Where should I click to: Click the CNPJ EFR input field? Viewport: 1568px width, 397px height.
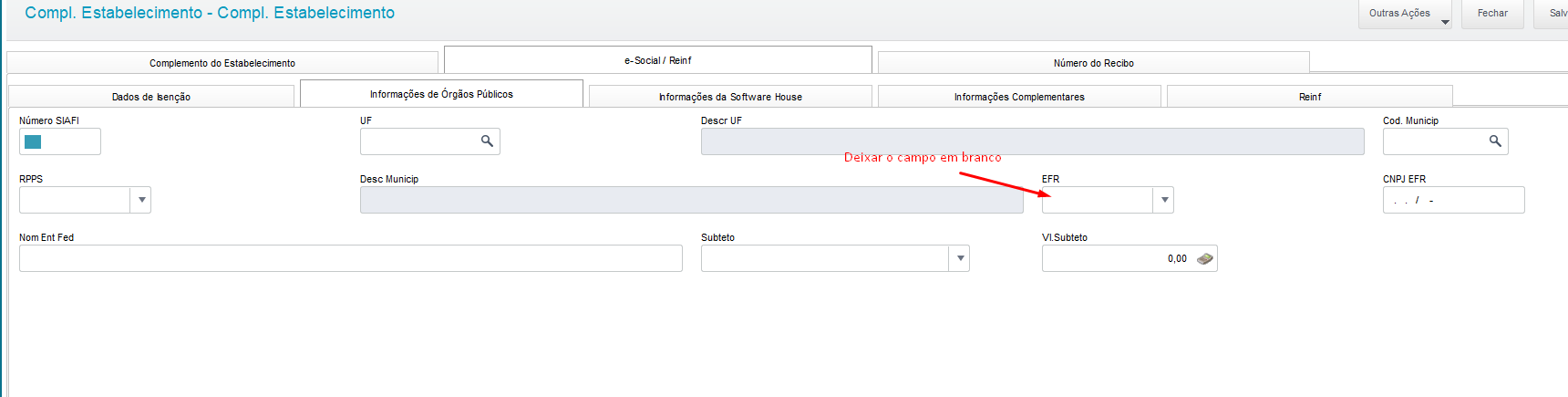1454,200
